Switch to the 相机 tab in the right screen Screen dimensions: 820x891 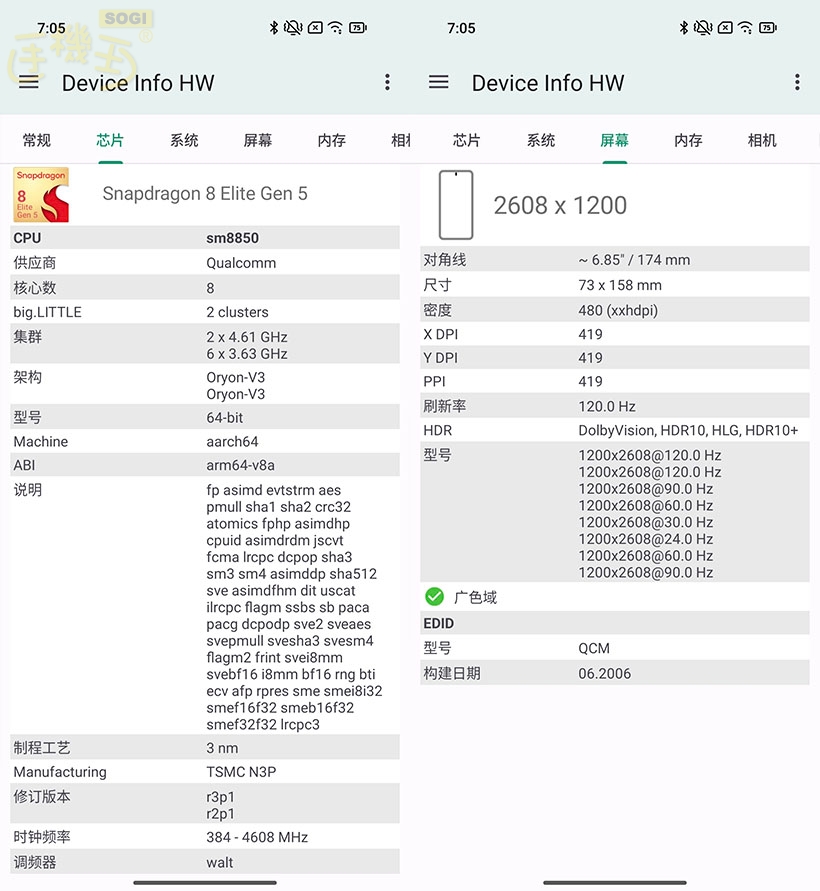pos(762,140)
